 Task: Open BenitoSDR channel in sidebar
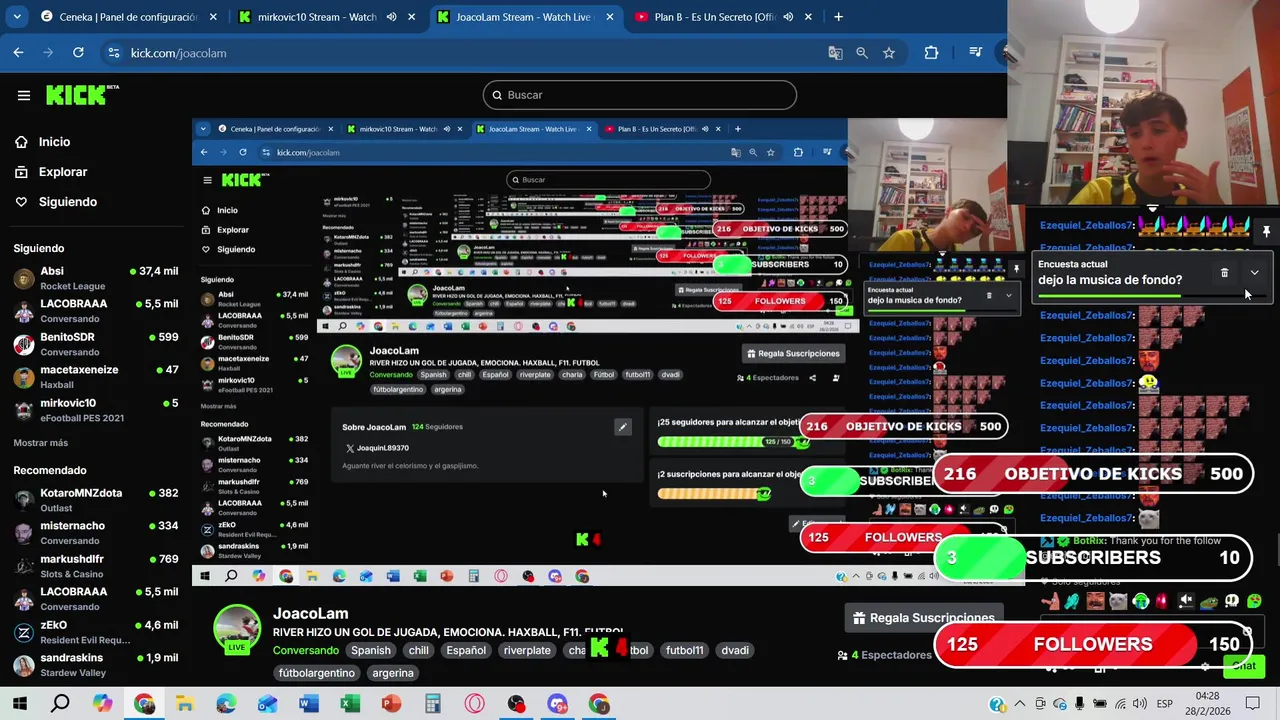click(x=96, y=344)
